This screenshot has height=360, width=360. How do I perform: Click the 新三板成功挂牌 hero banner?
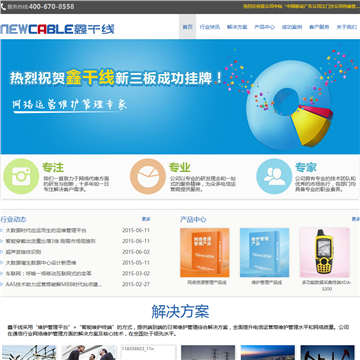click(180, 97)
